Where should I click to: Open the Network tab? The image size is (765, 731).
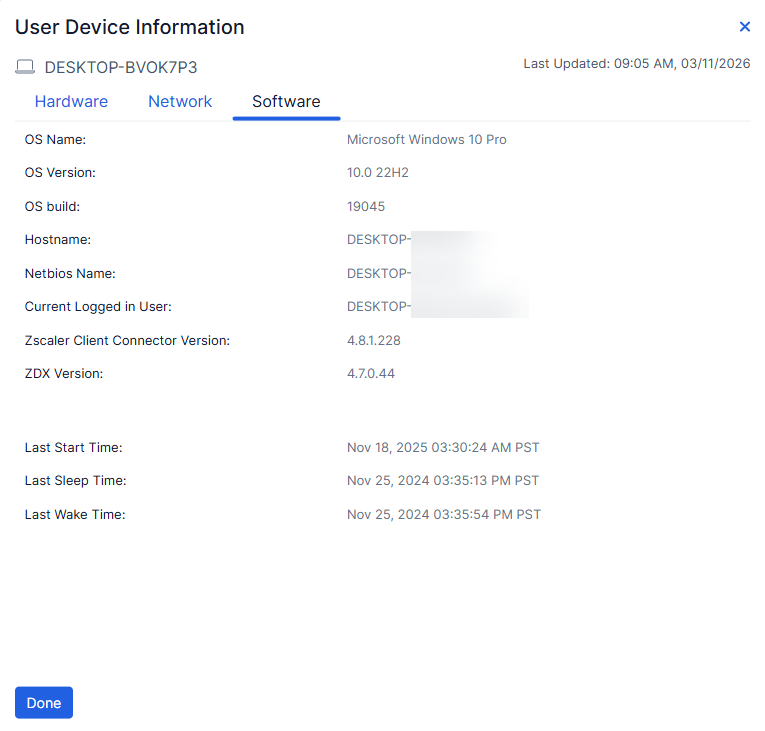[x=180, y=102]
